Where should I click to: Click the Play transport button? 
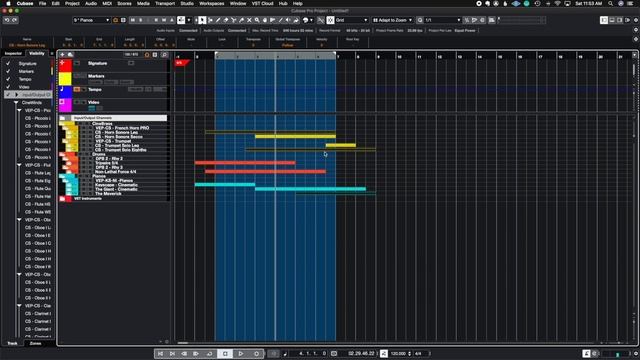241,353
